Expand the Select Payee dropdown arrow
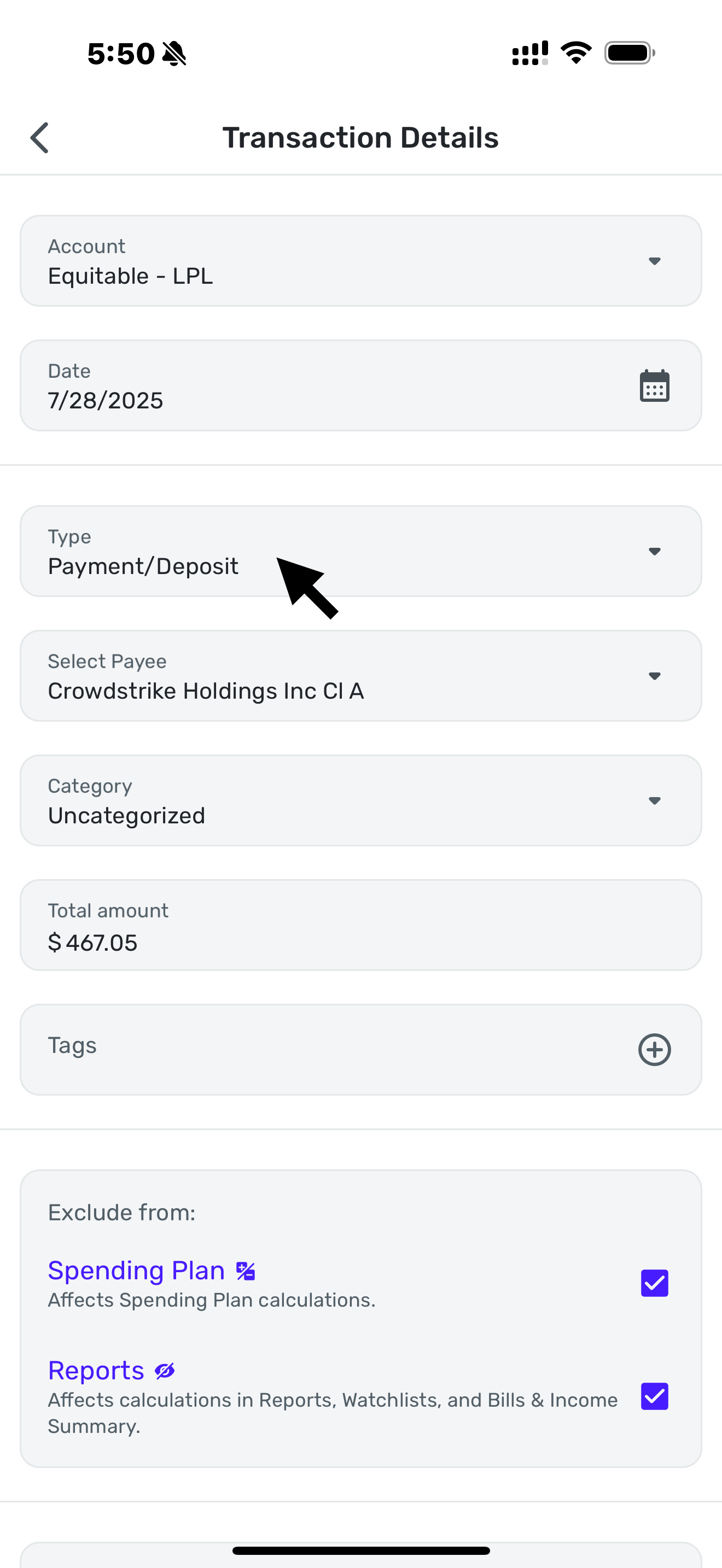Image resolution: width=722 pixels, height=1568 pixels. [654, 676]
